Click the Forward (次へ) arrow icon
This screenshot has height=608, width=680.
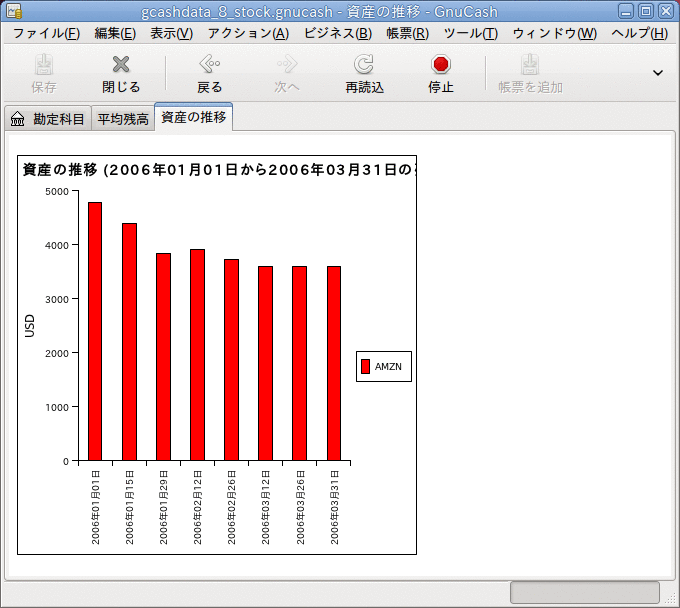pos(287,66)
